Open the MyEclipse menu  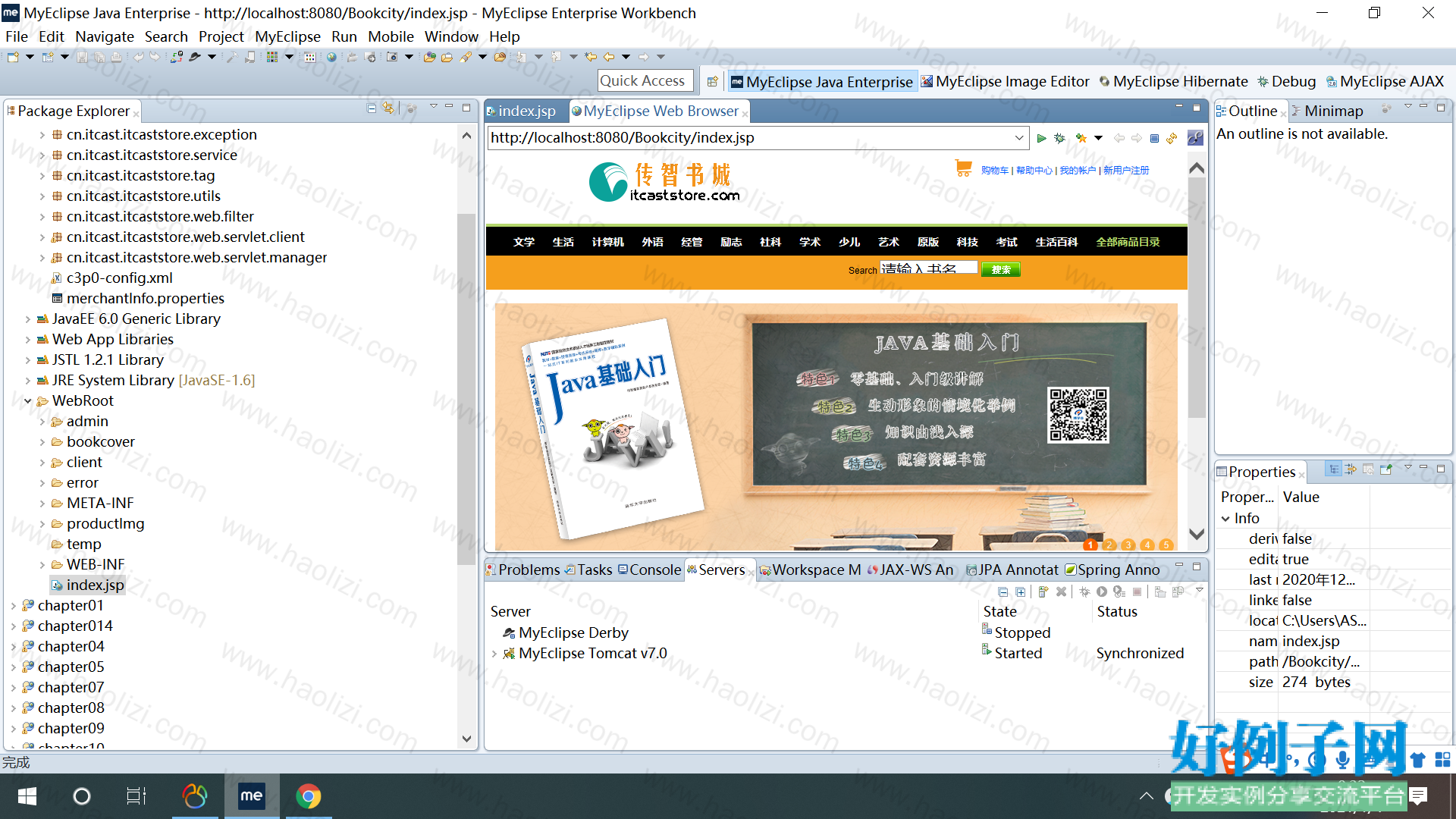click(287, 36)
